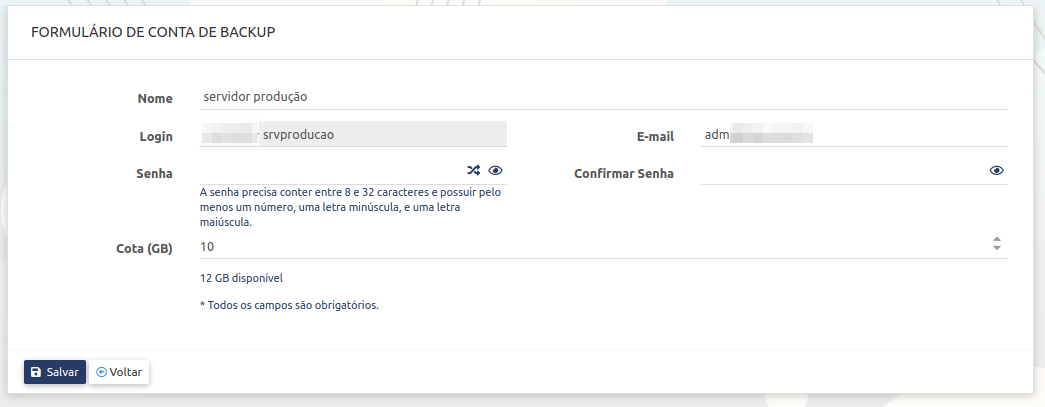
Task: Increase Cota value with up arrow
Action: tap(996, 240)
